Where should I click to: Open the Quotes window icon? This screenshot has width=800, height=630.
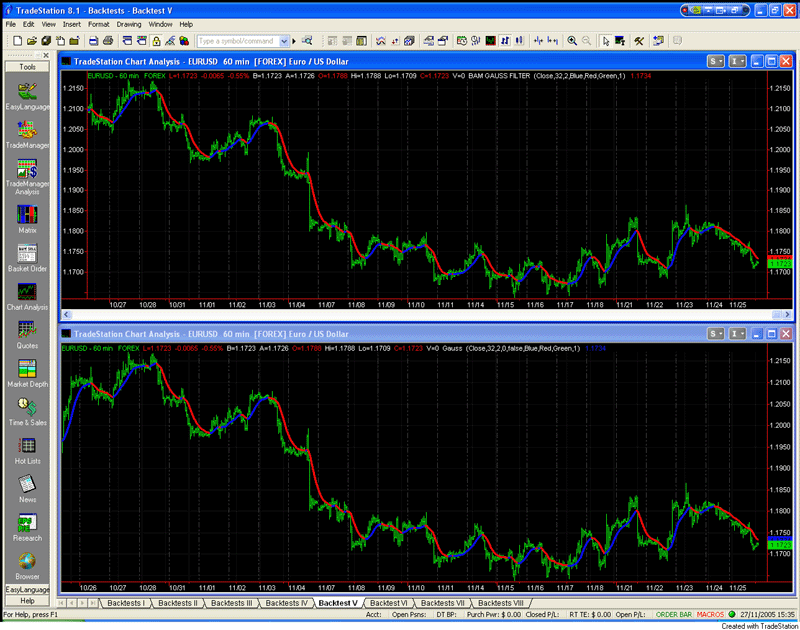27,330
